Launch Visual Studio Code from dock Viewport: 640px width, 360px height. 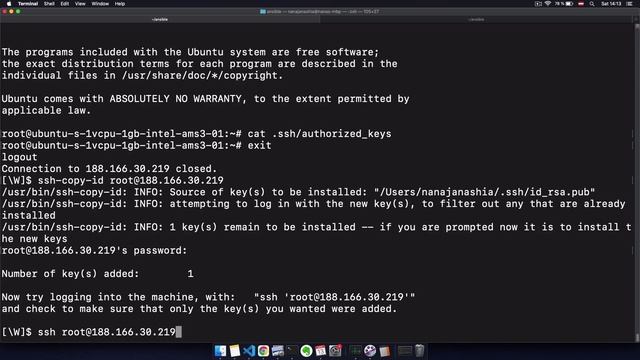pos(249,351)
